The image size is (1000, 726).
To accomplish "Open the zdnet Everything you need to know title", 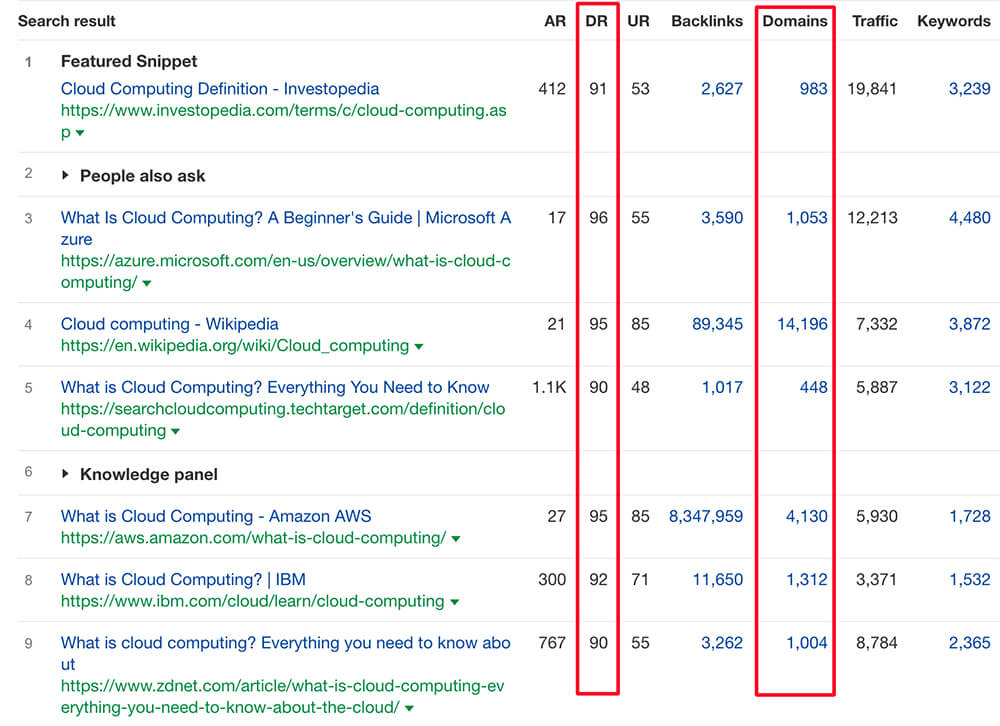I will click(286, 653).
